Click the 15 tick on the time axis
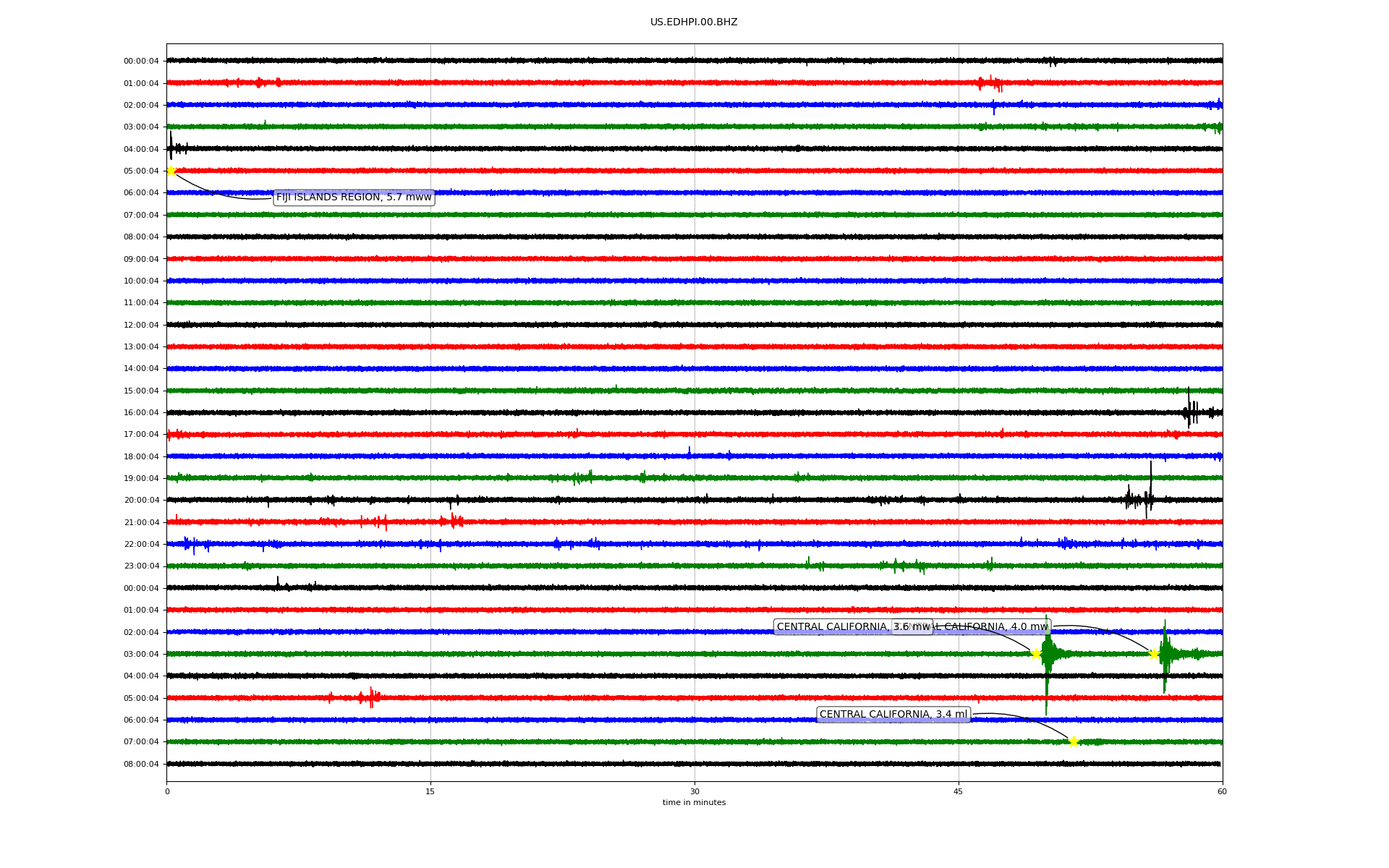This screenshot has height=868, width=1389. 430,791
